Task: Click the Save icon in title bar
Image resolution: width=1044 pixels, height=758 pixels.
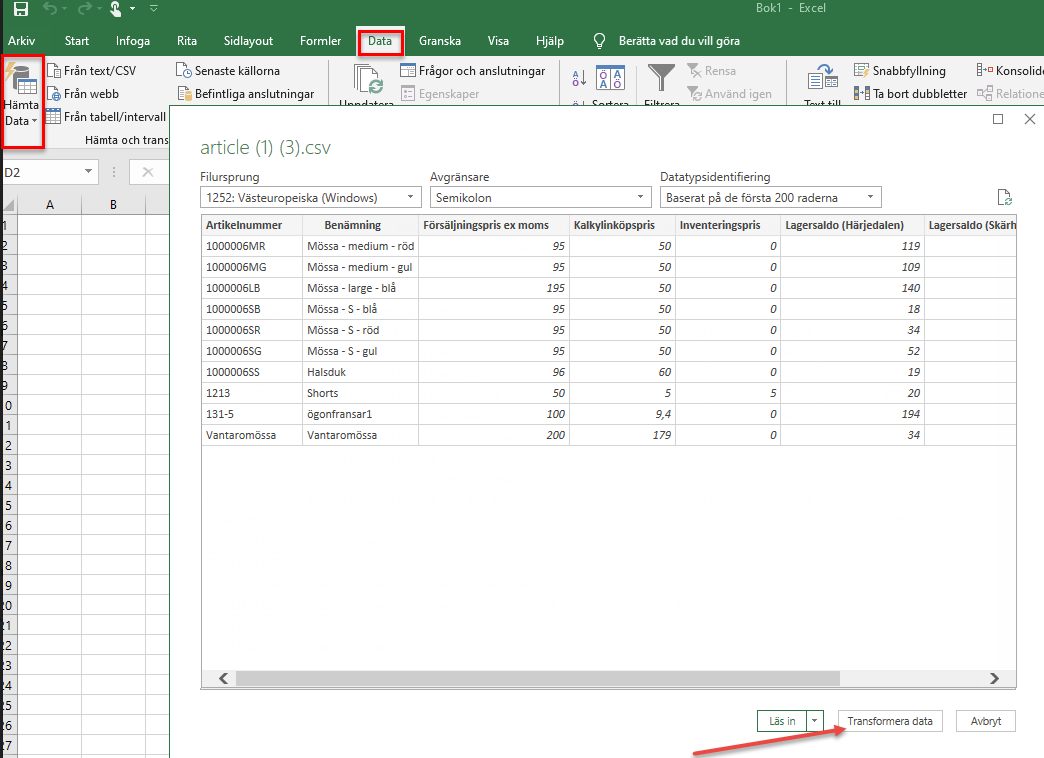Action: click(x=20, y=9)
